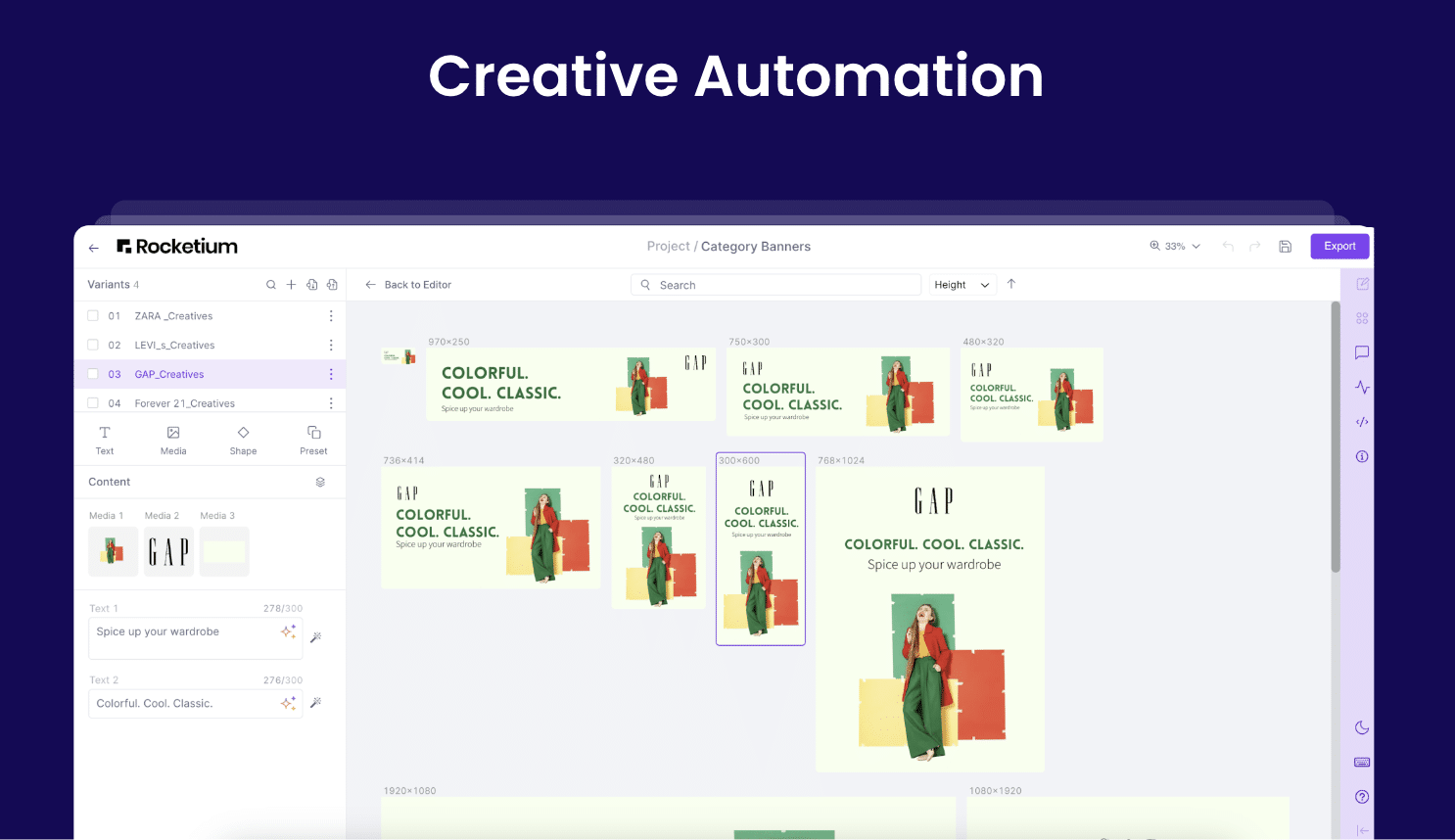Toggle sort direction up arrow
Viewport: 1455px width, 840px height.
1011,284
